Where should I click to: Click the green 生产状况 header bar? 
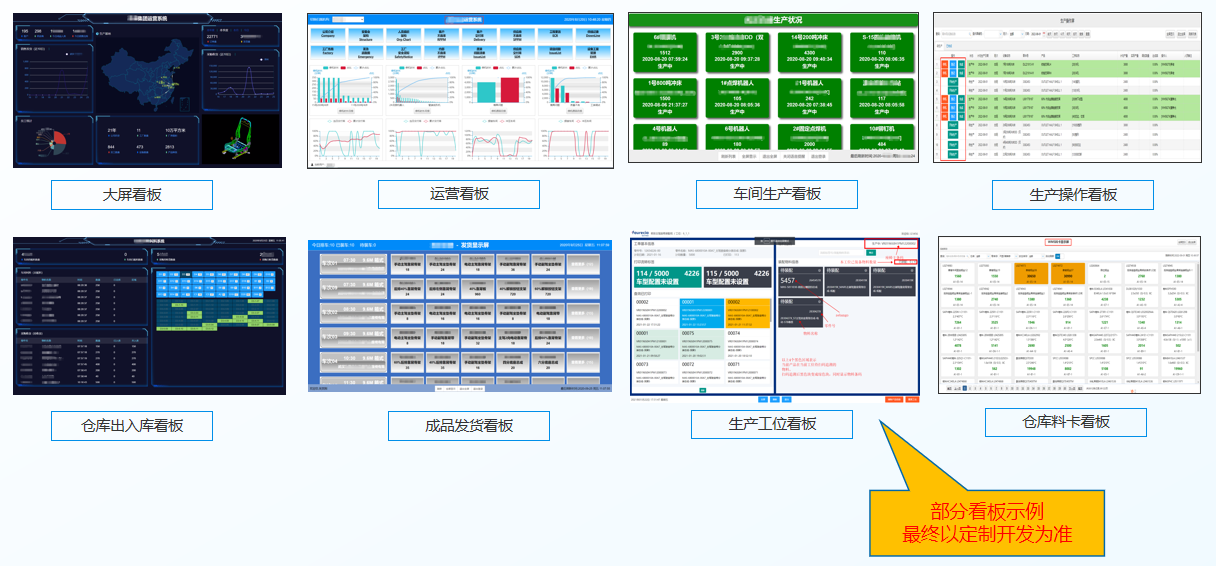(x=773, y=20)
